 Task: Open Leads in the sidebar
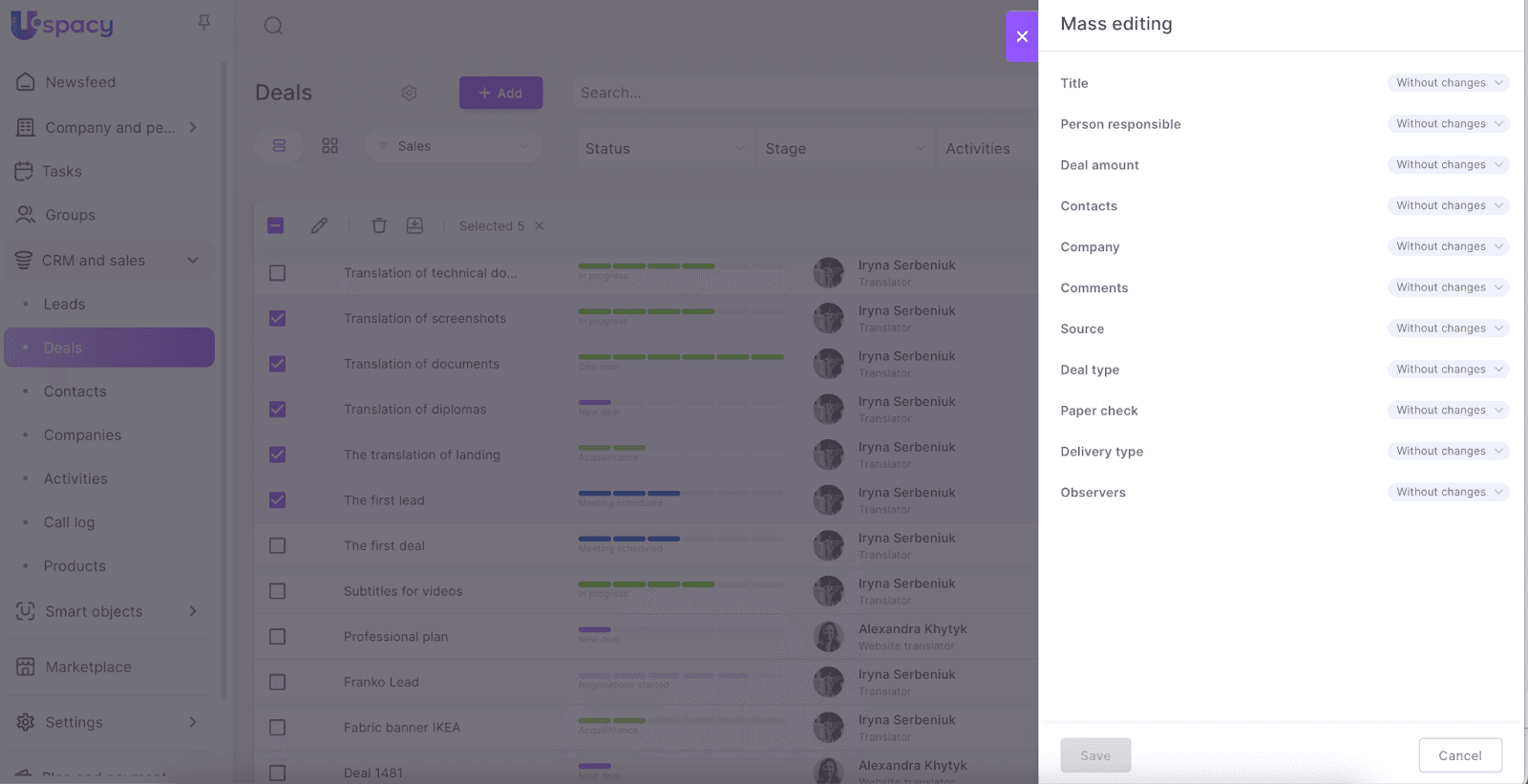click(64, 305)
